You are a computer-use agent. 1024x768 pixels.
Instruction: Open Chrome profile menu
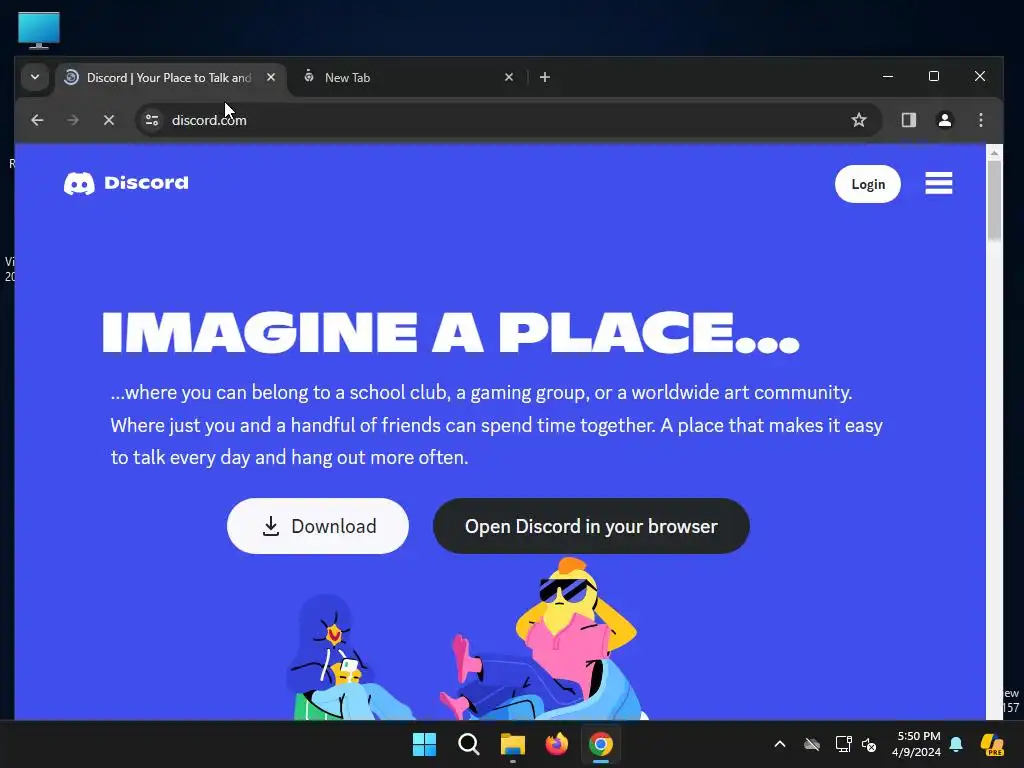point(945,120)
